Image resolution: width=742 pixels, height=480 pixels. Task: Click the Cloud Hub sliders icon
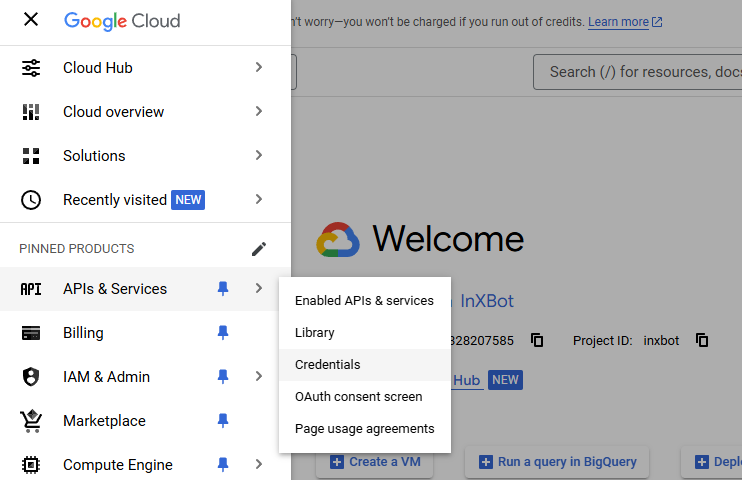point(31,68)
